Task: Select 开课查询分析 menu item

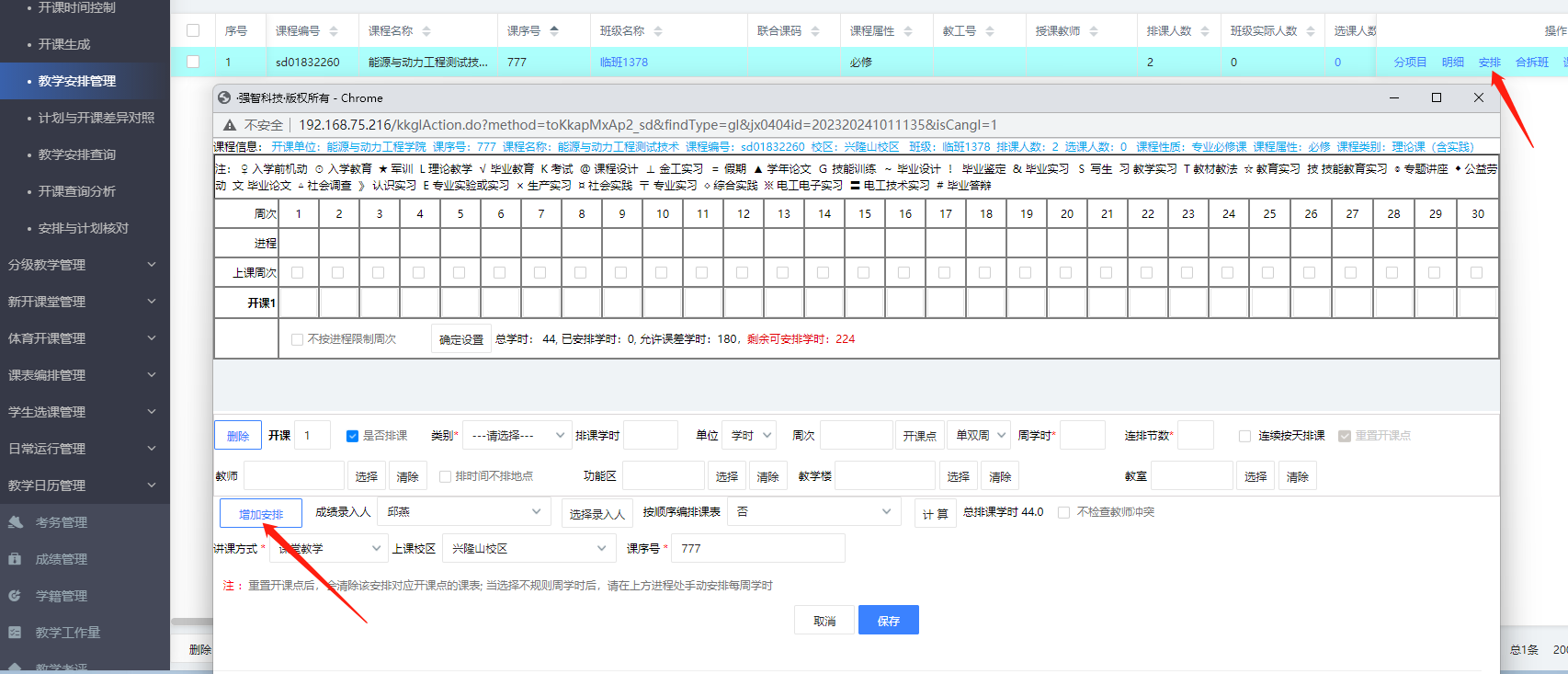Action: [77, 191]
